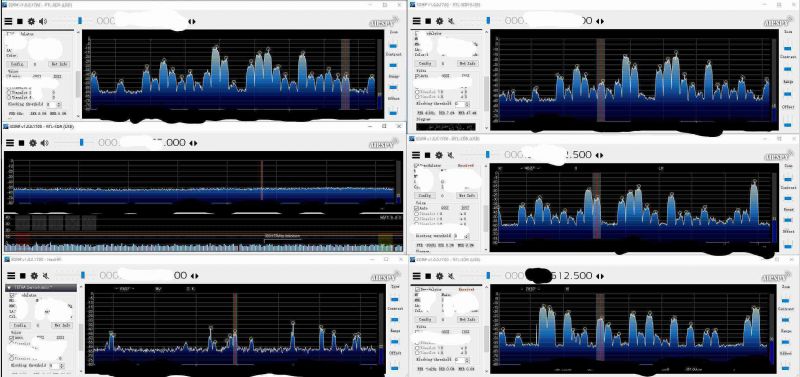This screenshot has height=377, width=800.
Task: Open gear settings in the 612.500 frequency window
Action: pyautogui.click(x=440, y=275)
